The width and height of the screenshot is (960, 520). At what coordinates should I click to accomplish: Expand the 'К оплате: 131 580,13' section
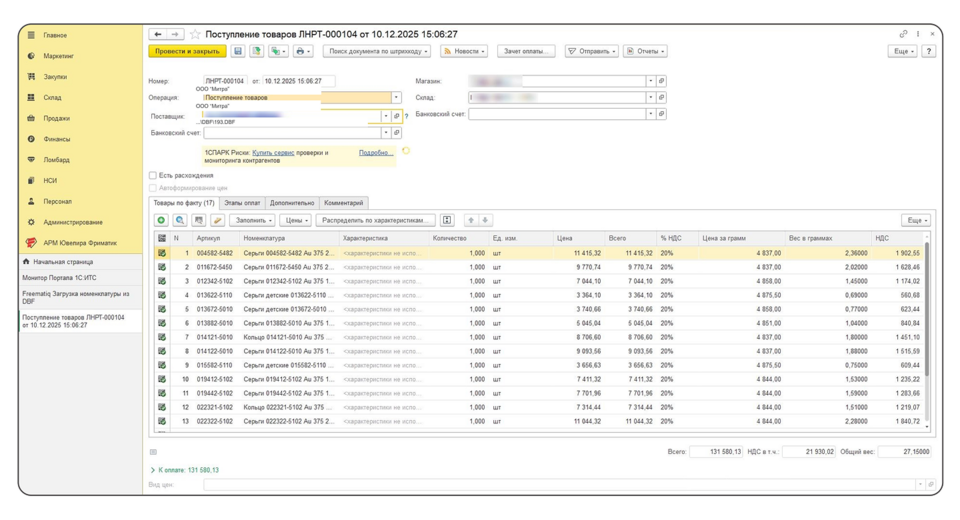[153, 470]
